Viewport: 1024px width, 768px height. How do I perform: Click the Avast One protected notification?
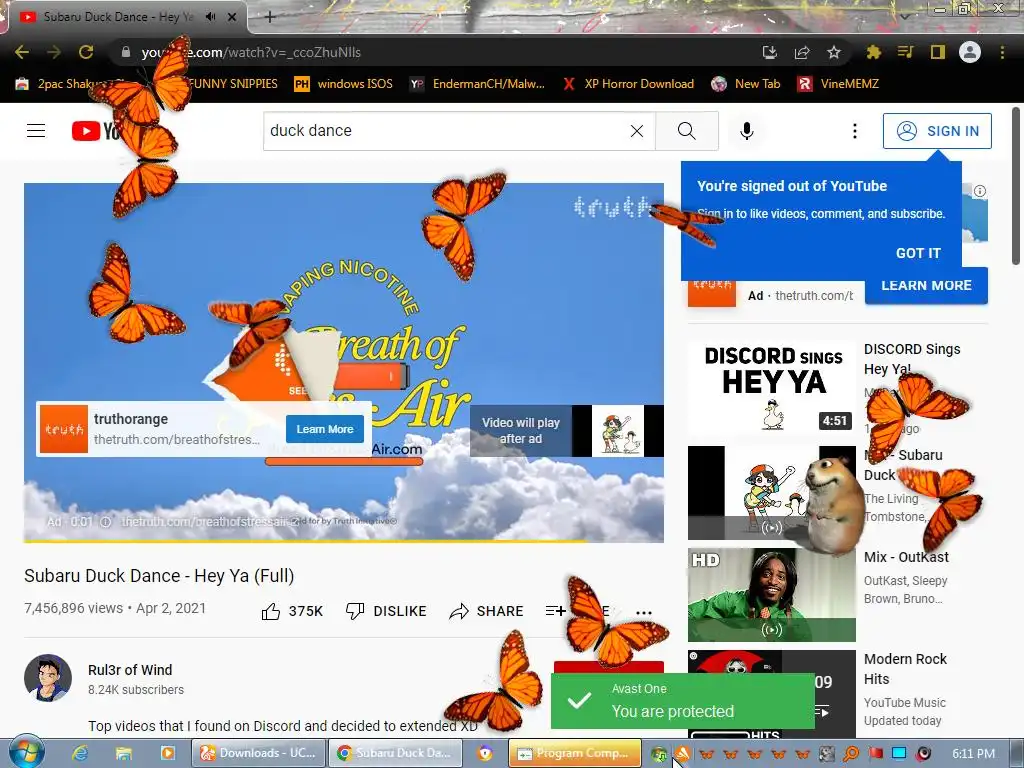tap(682, 701)
